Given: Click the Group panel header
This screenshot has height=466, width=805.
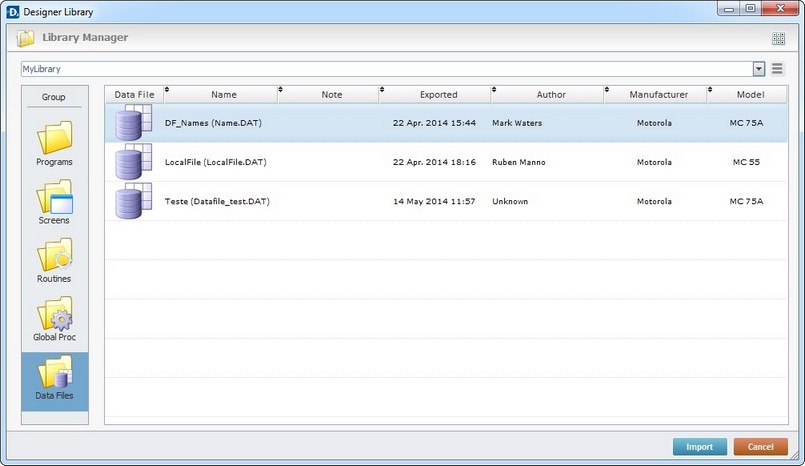Looking at the screenshot, I should pos(53,97).
